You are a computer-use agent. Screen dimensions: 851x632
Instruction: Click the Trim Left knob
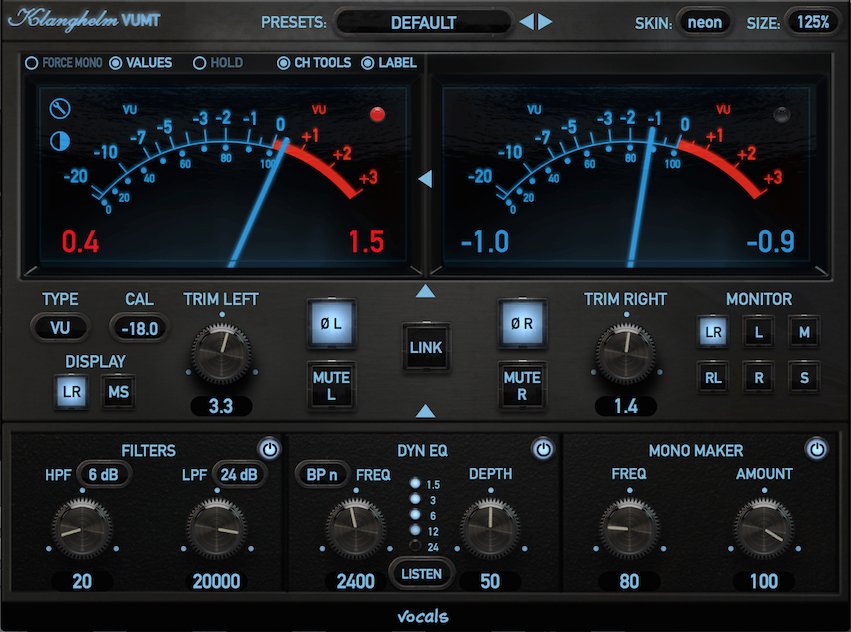pyautogui.click(x=221, y=353)
